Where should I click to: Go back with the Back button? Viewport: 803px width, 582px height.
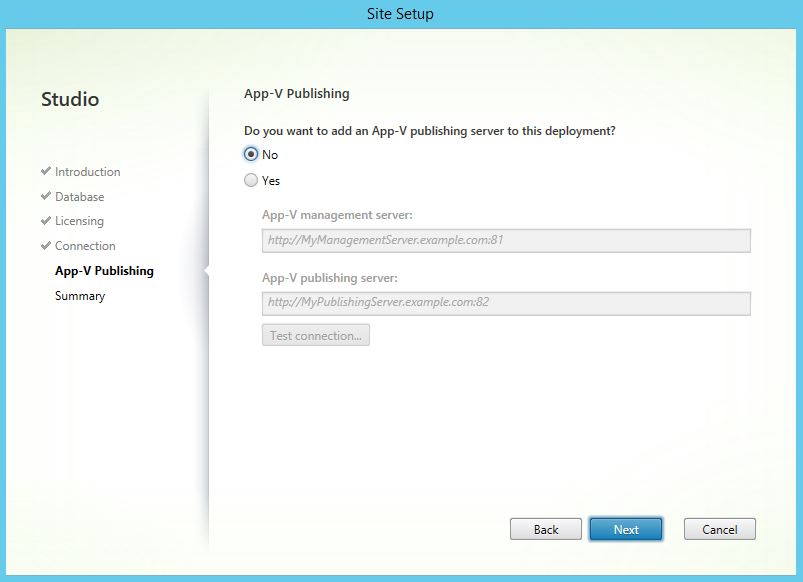[546, 529]
